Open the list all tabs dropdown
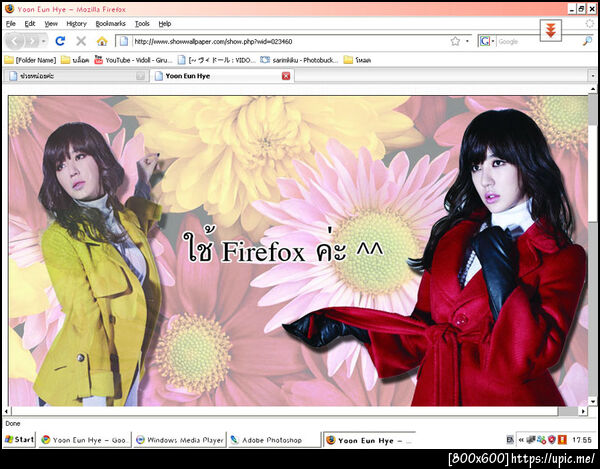Image resolution: width=600 pixels, height=469 pixels. coord(593,76)
